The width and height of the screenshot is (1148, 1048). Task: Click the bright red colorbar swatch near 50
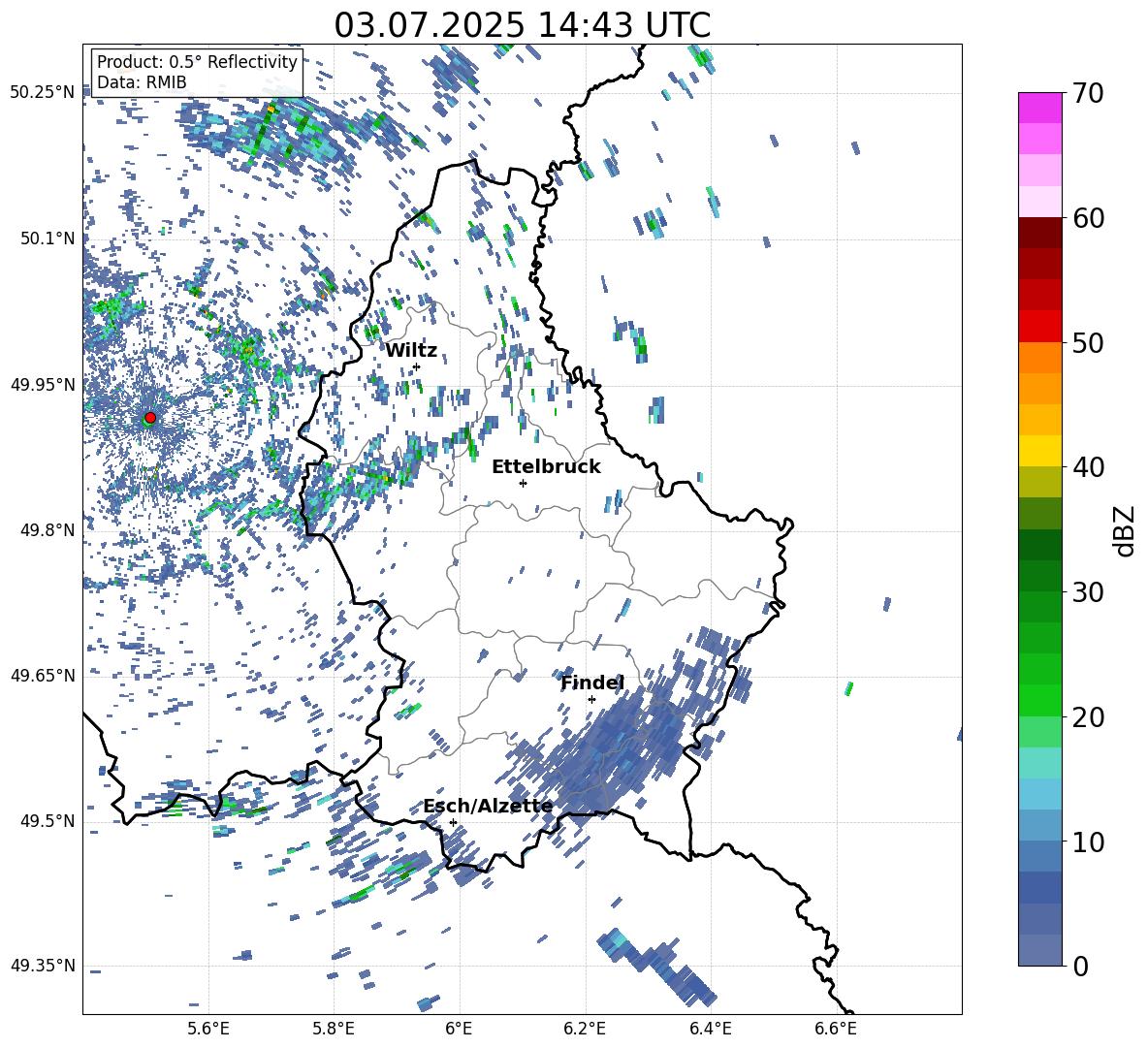point(1039,327)
